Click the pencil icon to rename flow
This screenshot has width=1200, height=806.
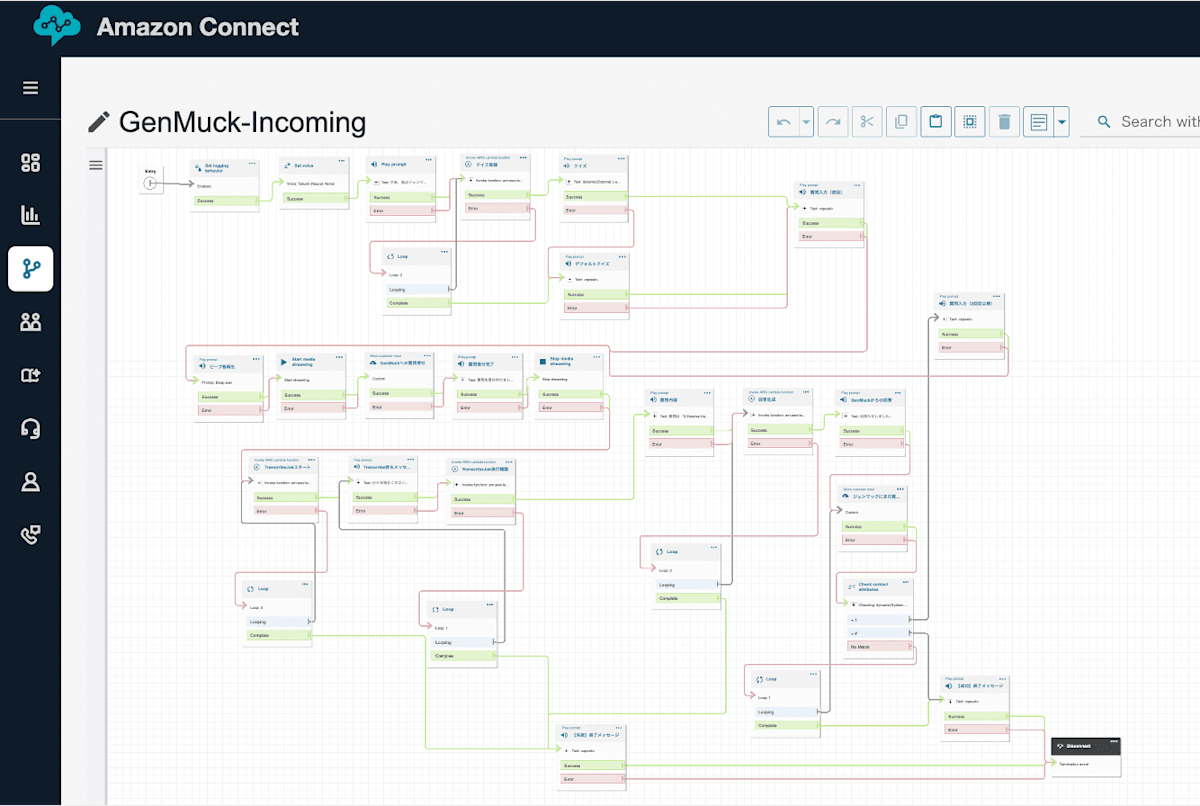(98, 122)
